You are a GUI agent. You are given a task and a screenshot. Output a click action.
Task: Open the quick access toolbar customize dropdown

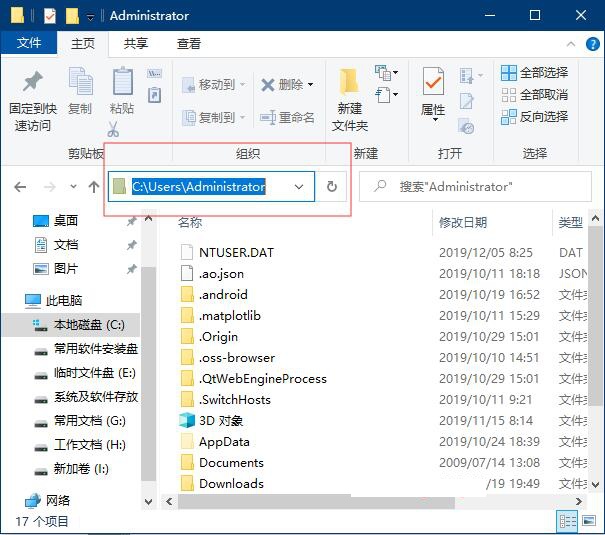[x=91, y=17]
